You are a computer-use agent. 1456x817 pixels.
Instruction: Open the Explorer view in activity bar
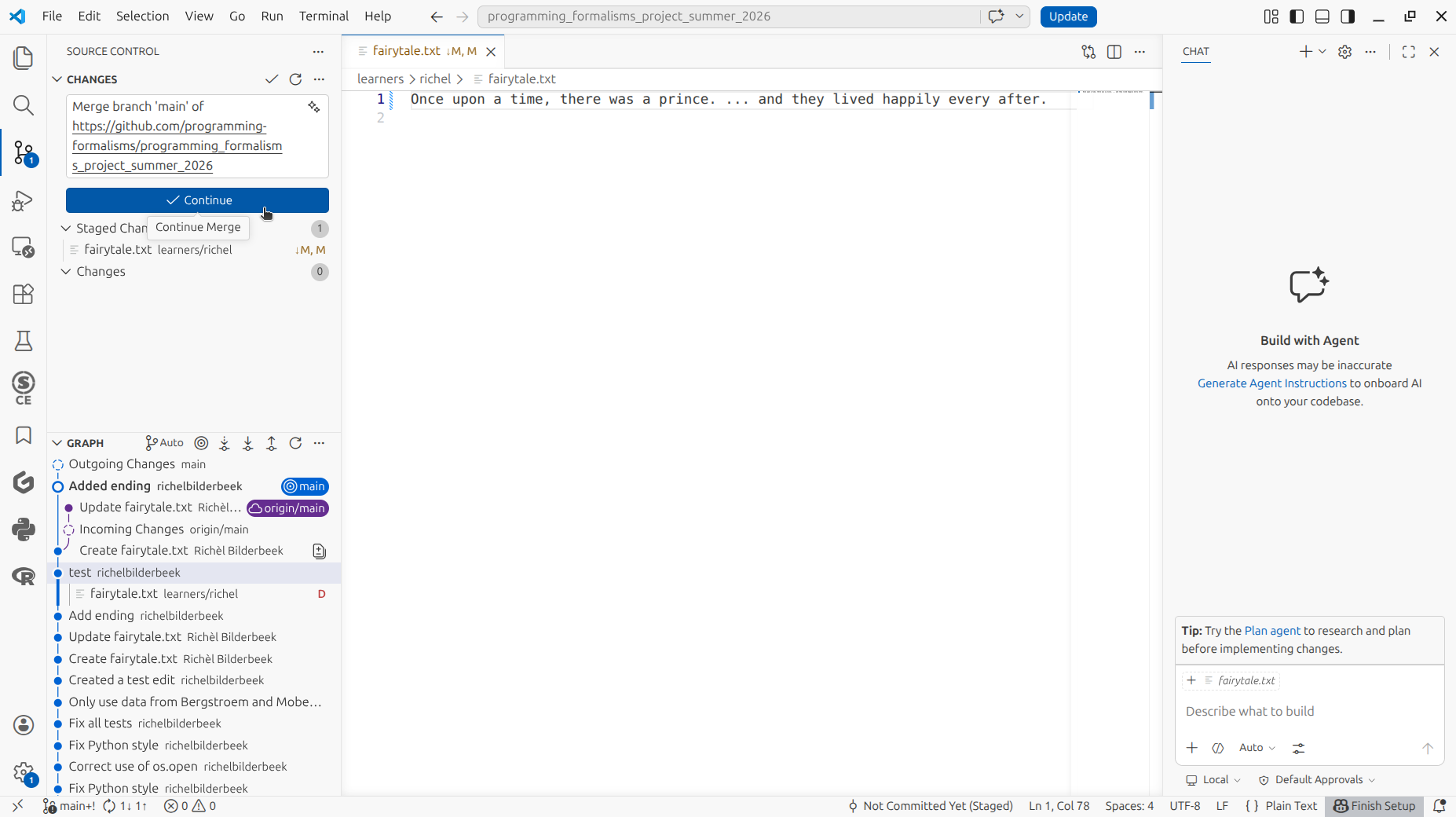(x=24, y=58)
